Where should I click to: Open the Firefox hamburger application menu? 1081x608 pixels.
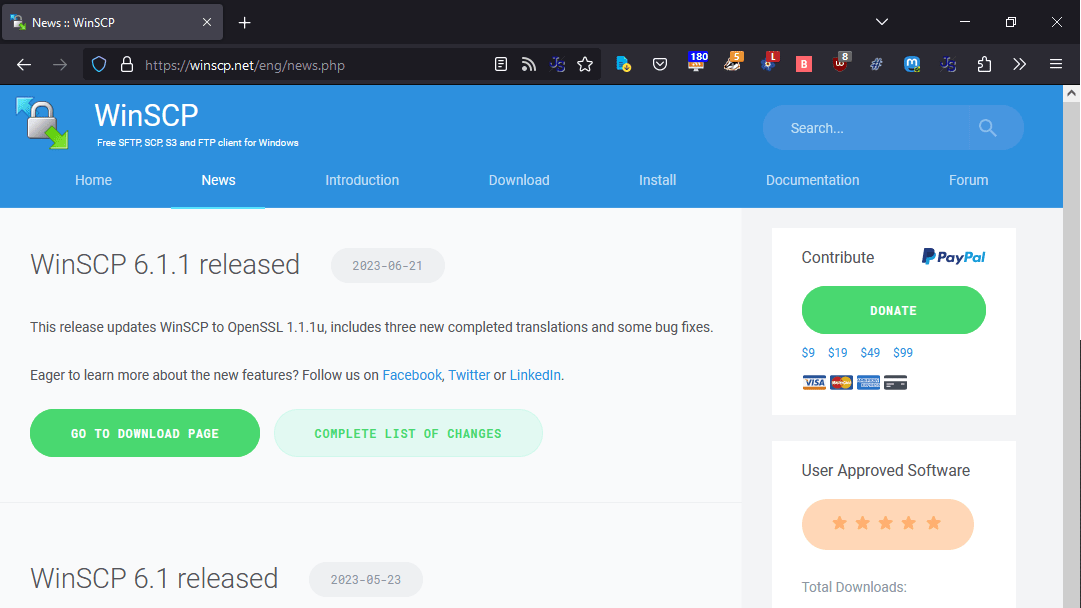pos(1055,64)
